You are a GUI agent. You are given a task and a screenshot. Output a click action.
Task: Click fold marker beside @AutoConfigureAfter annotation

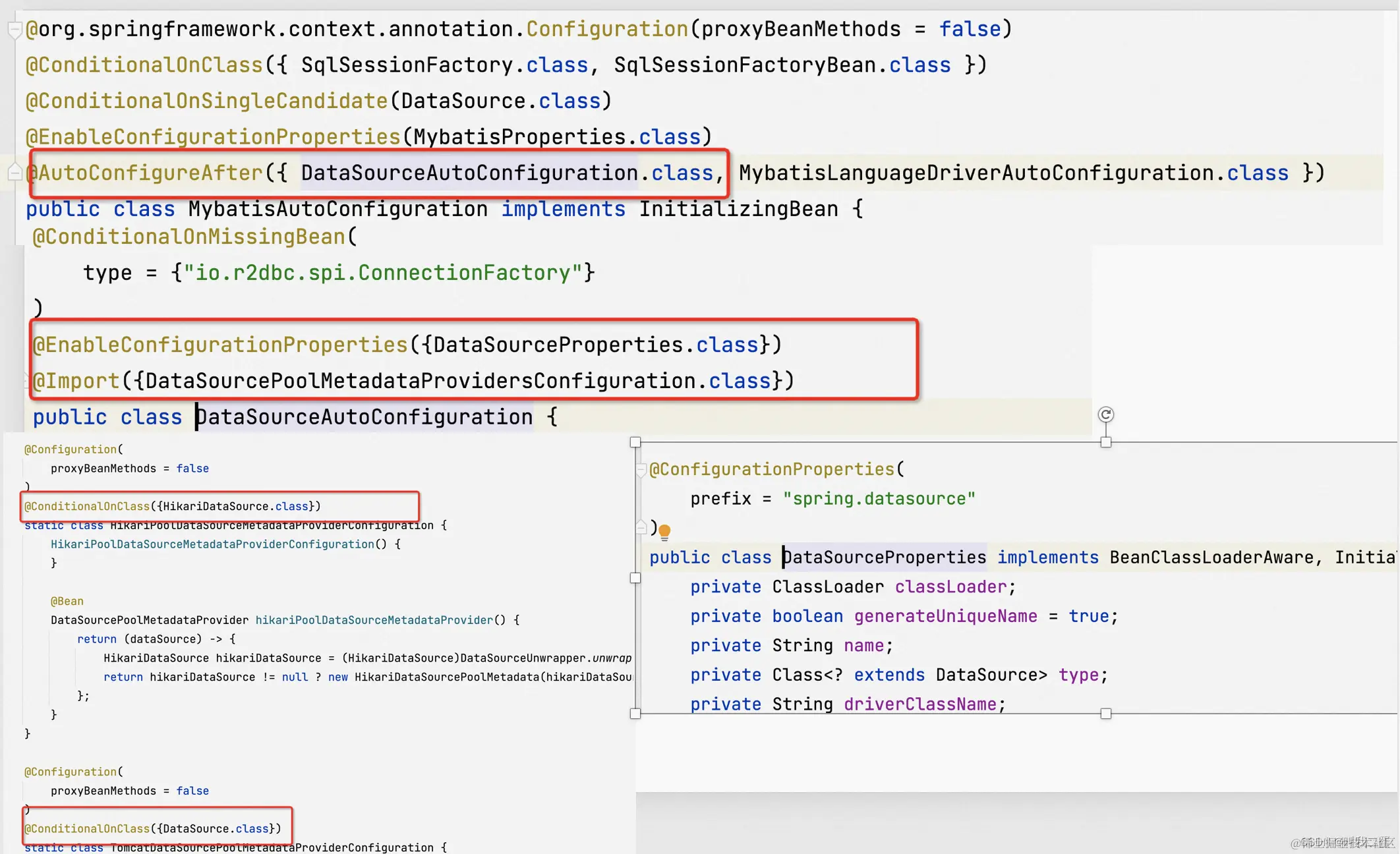click(15, 173)
